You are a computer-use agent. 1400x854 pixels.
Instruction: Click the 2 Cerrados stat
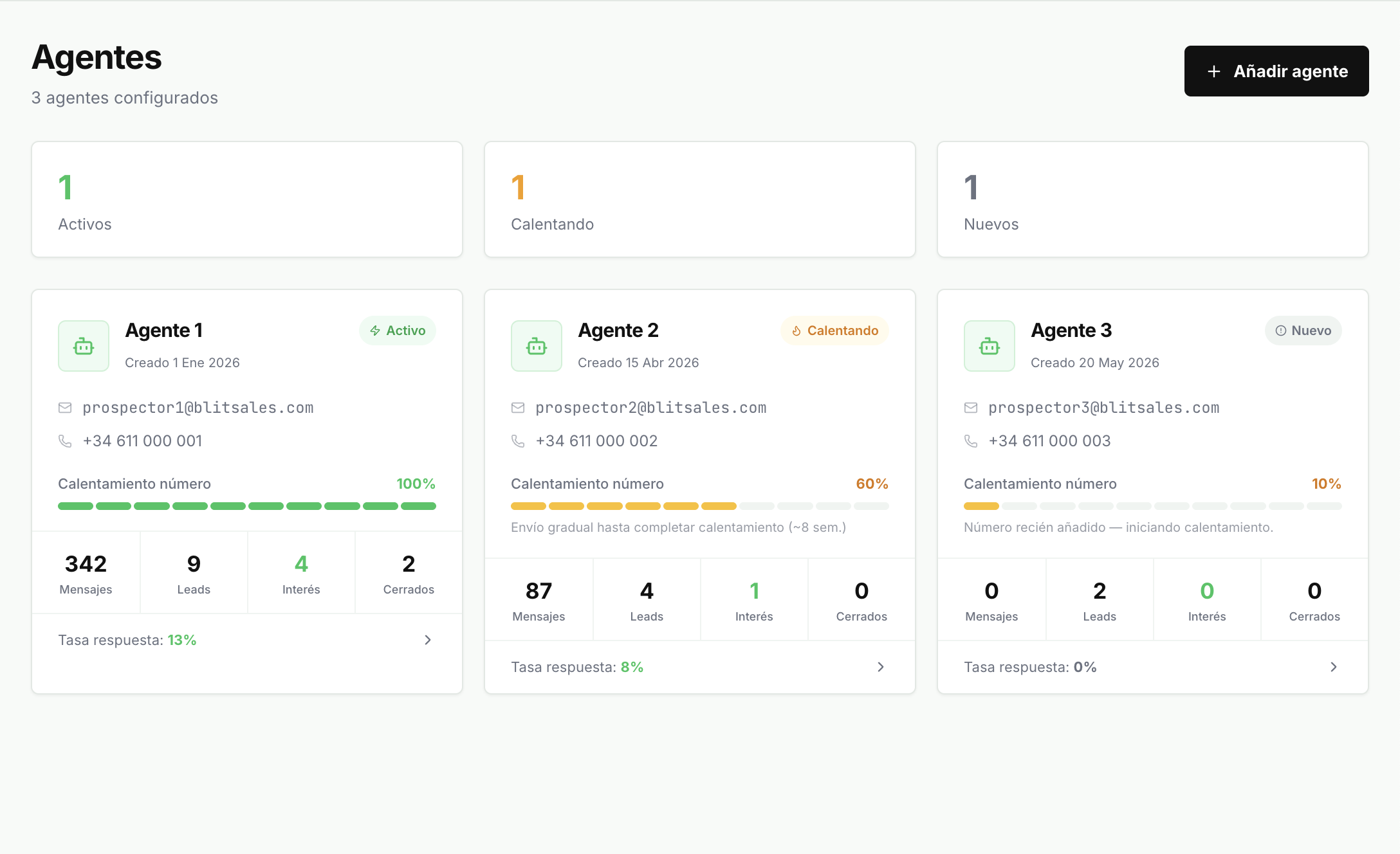409,573
